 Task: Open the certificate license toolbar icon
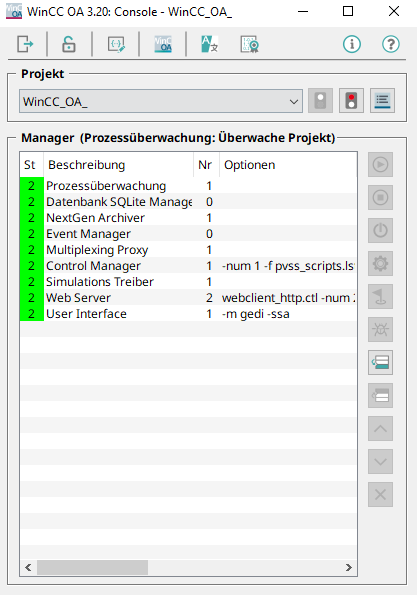tap(250, 44)
